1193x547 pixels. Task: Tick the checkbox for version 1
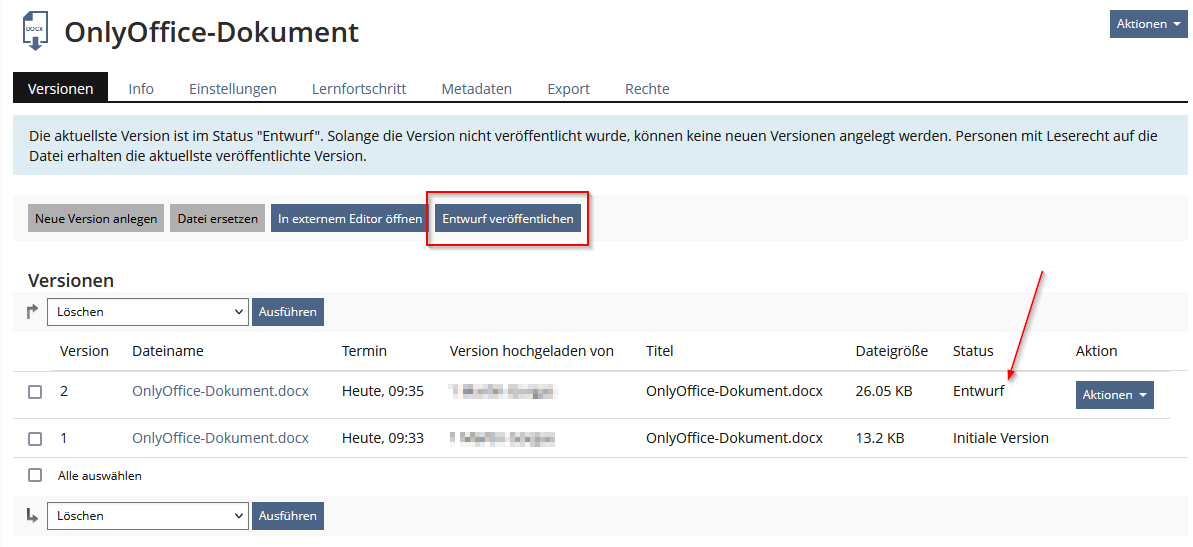tap(35, 439)
